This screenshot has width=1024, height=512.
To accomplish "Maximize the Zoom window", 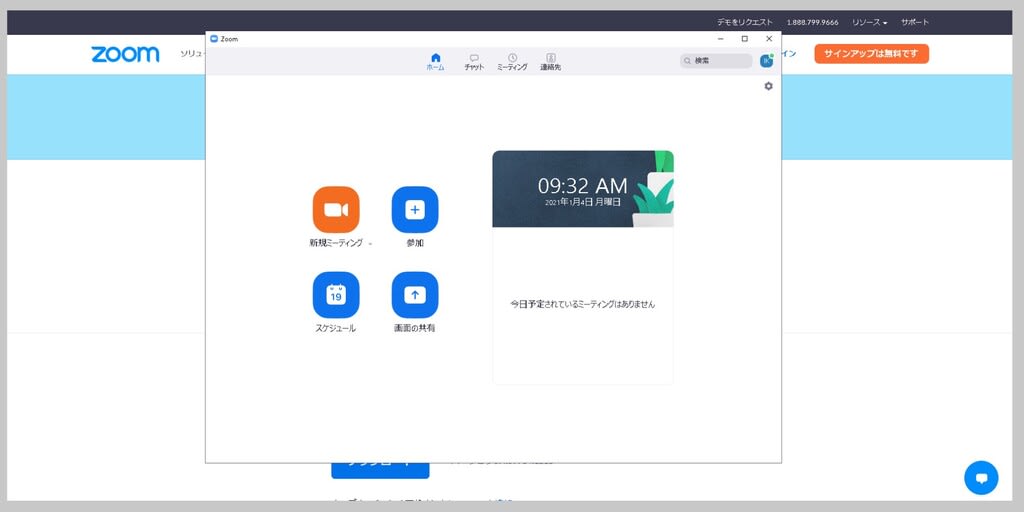I will click(x=744, y=39).
